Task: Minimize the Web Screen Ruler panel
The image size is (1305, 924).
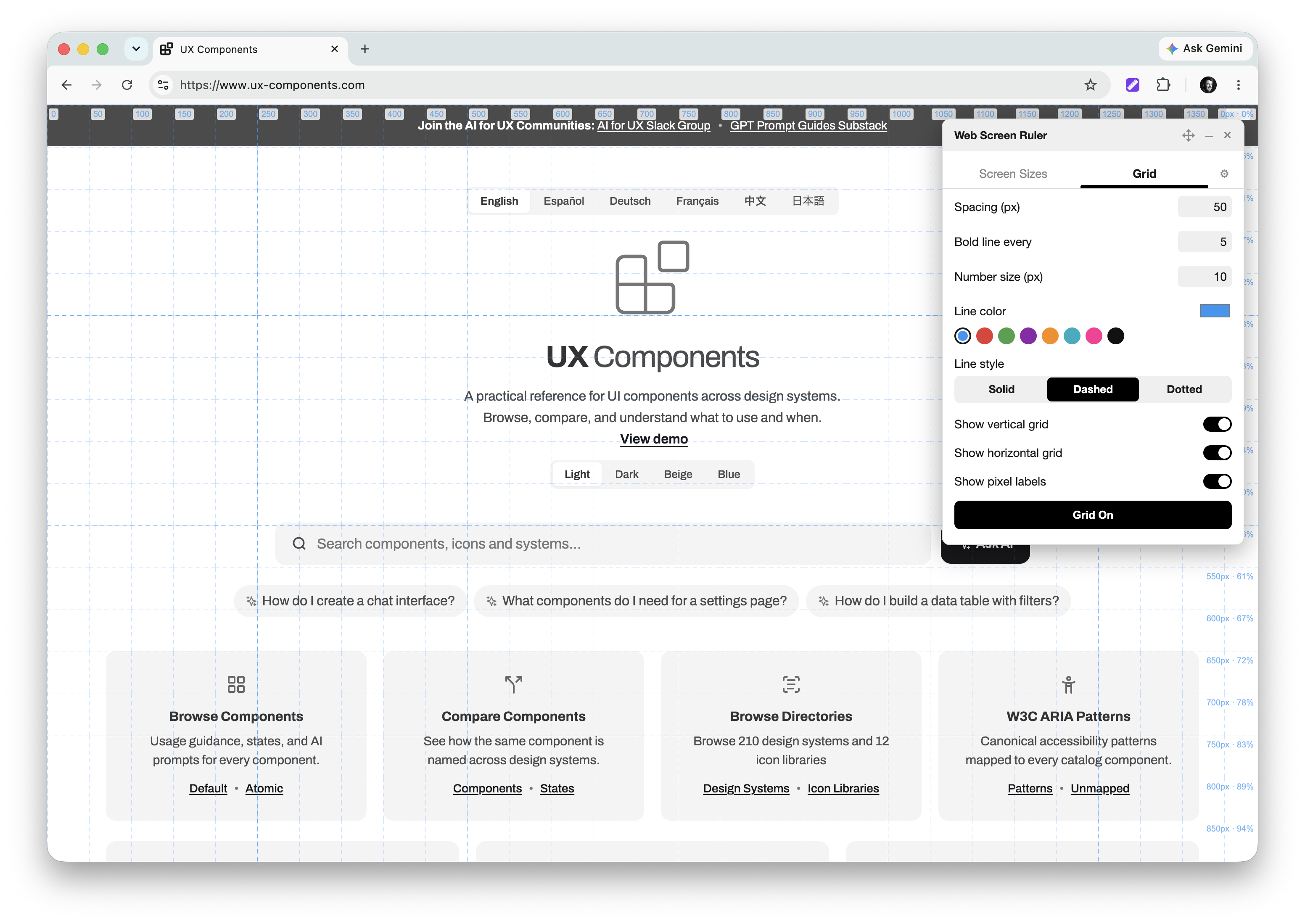Action: coord(1209,135)
